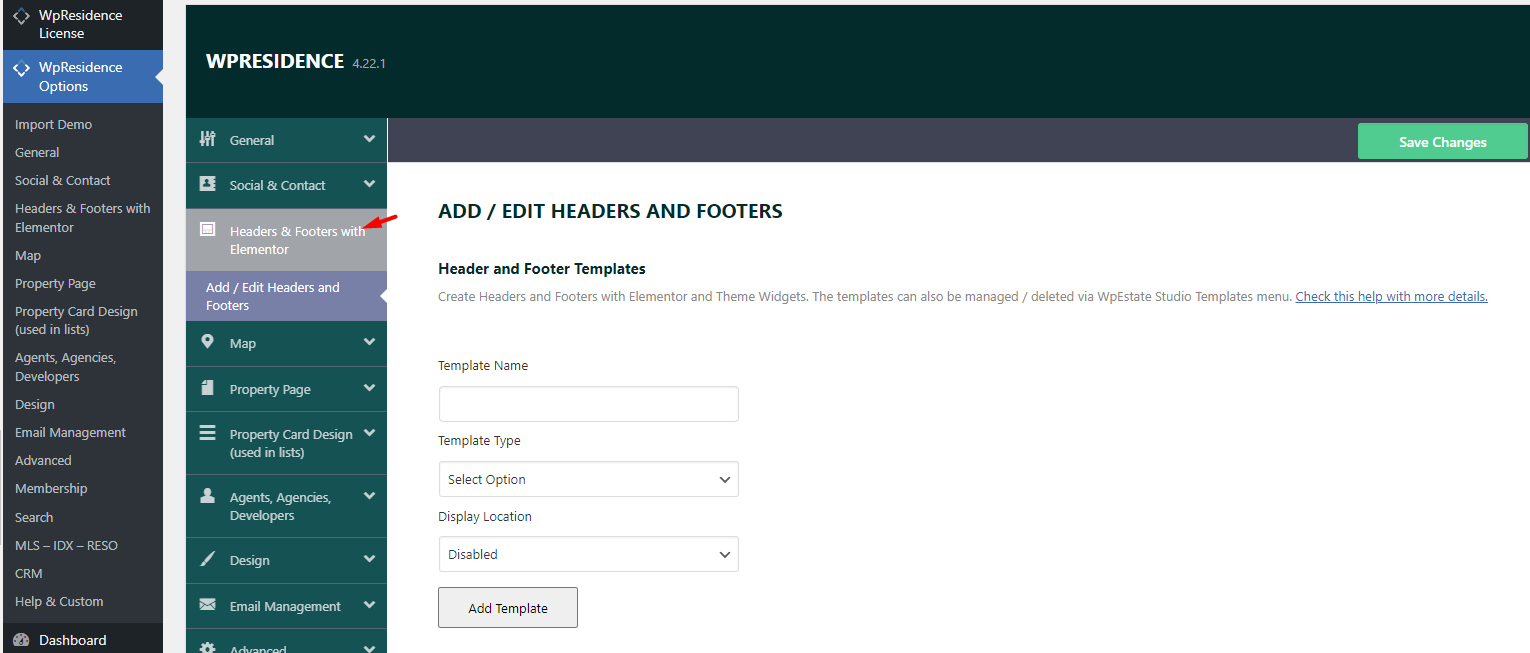Click the Social & Contact card icon

click(208, 184)
